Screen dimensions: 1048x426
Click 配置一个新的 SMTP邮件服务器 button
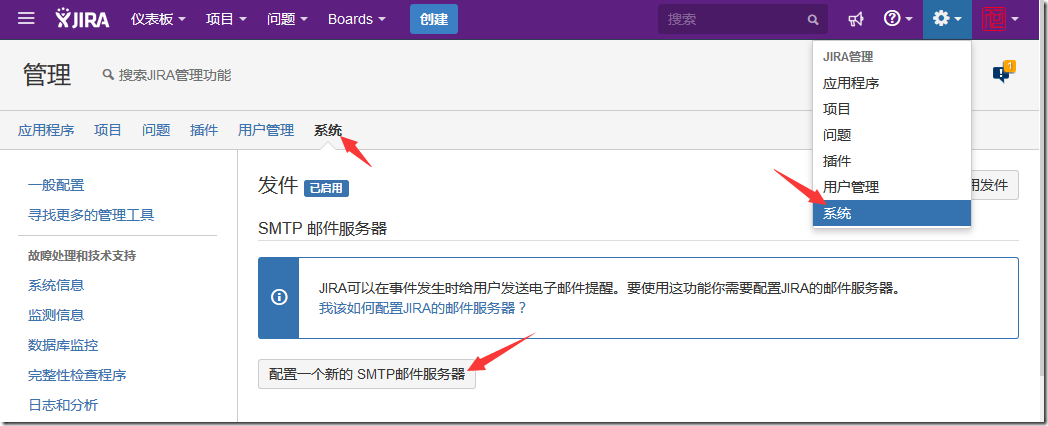click(x=367, y=374)
